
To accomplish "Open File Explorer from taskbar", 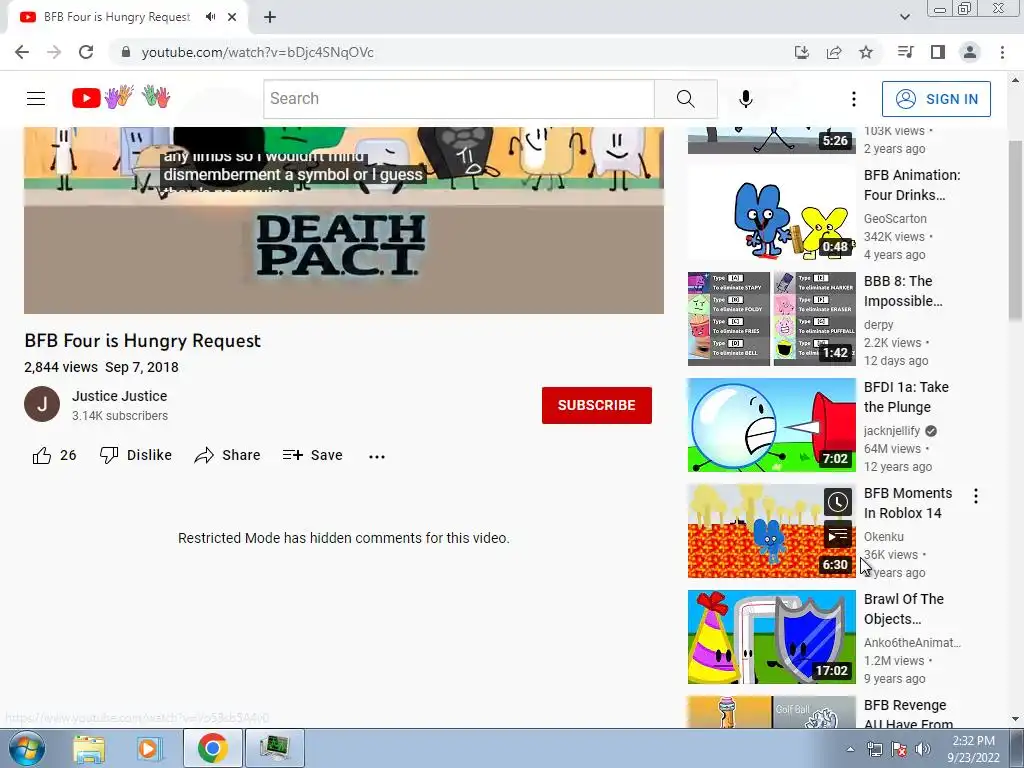I will (x=89, y=748).
